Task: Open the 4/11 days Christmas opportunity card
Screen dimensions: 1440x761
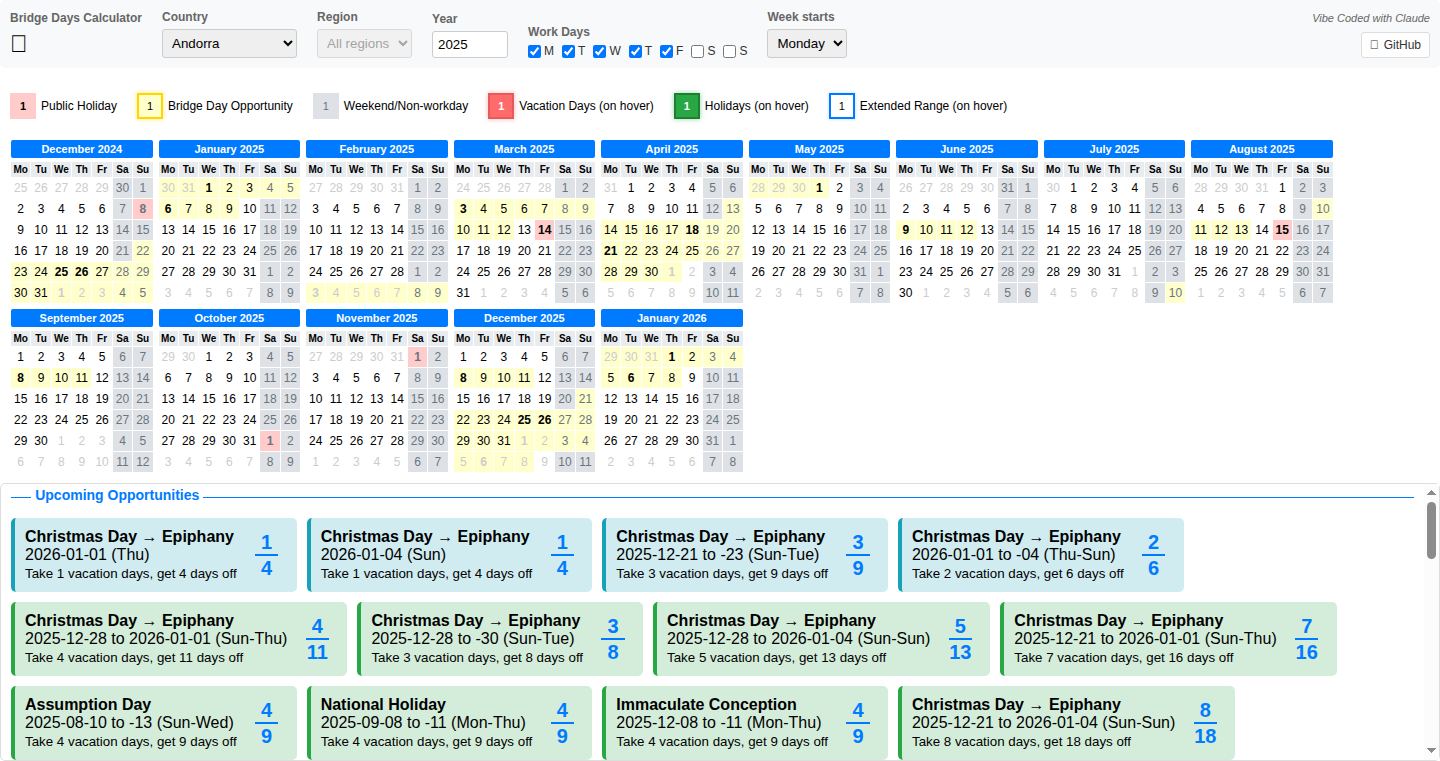Action: (179, 639)
